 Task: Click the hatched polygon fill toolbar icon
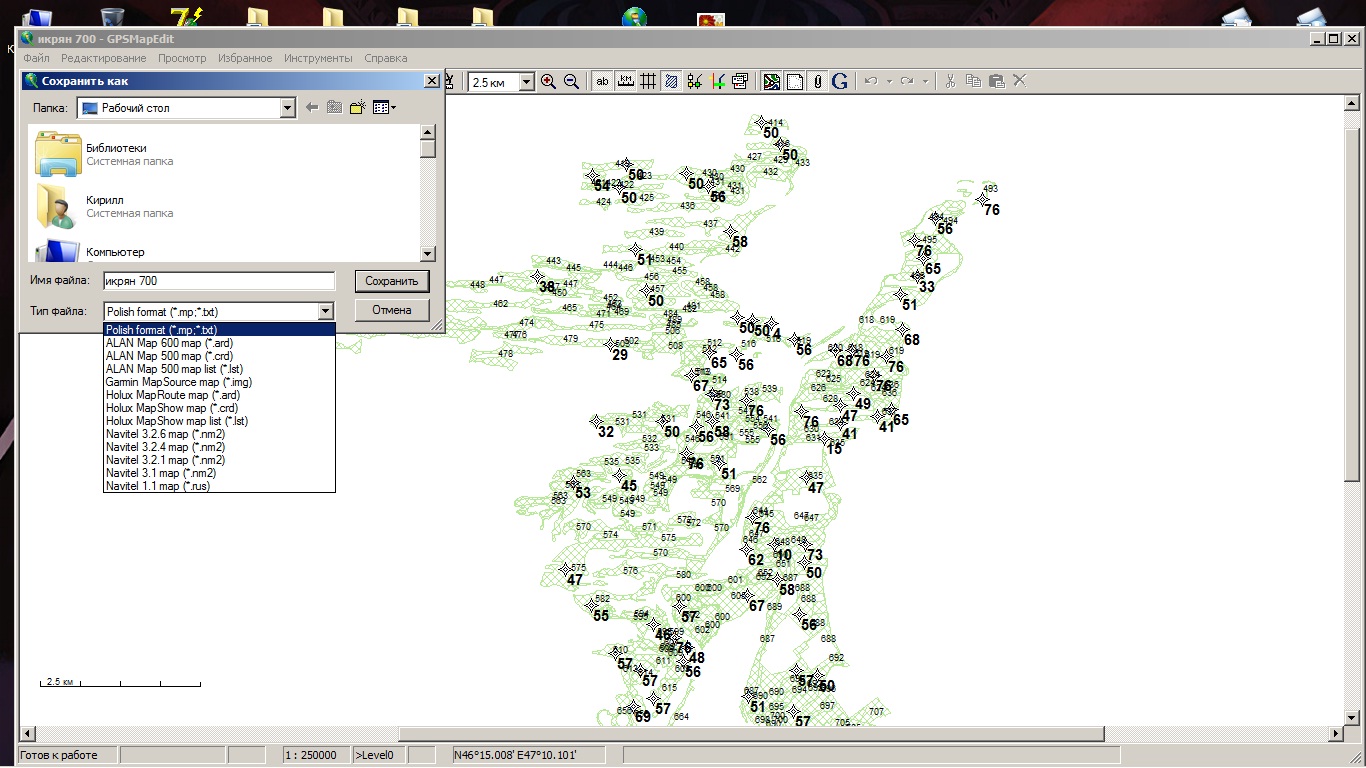pyautogui.click(x=671, y=82)
